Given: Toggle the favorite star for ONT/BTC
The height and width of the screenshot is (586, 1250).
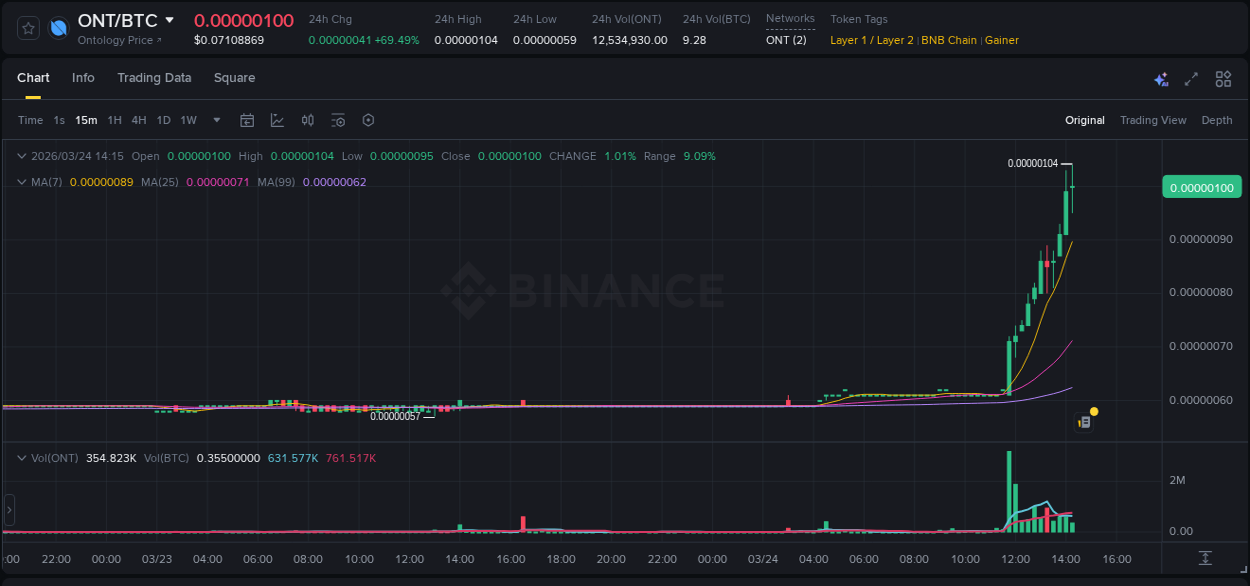Looking at the screenshot, I should pos(27,28).
